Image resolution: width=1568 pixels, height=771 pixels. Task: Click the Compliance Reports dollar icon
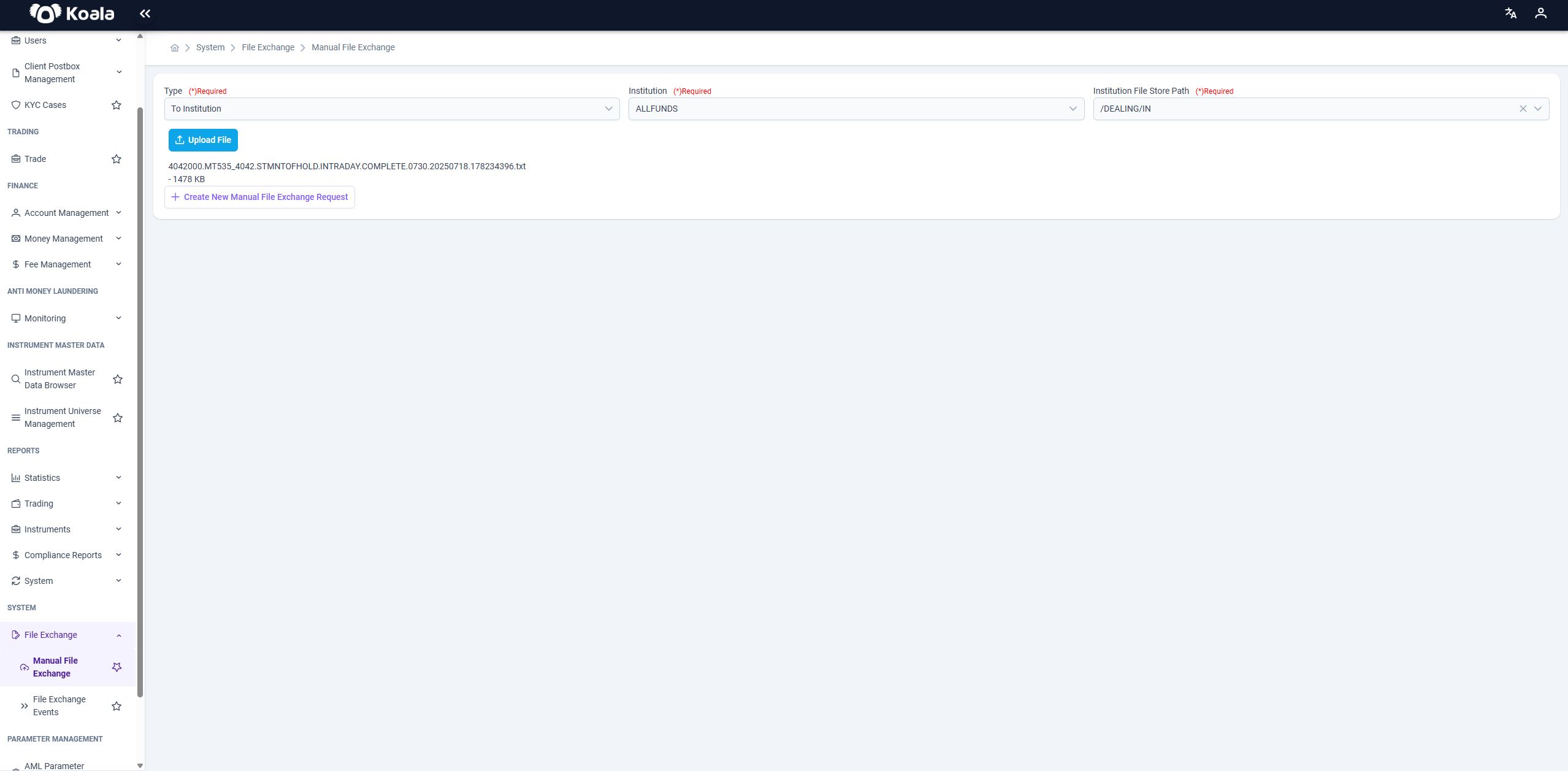point(16,555)
